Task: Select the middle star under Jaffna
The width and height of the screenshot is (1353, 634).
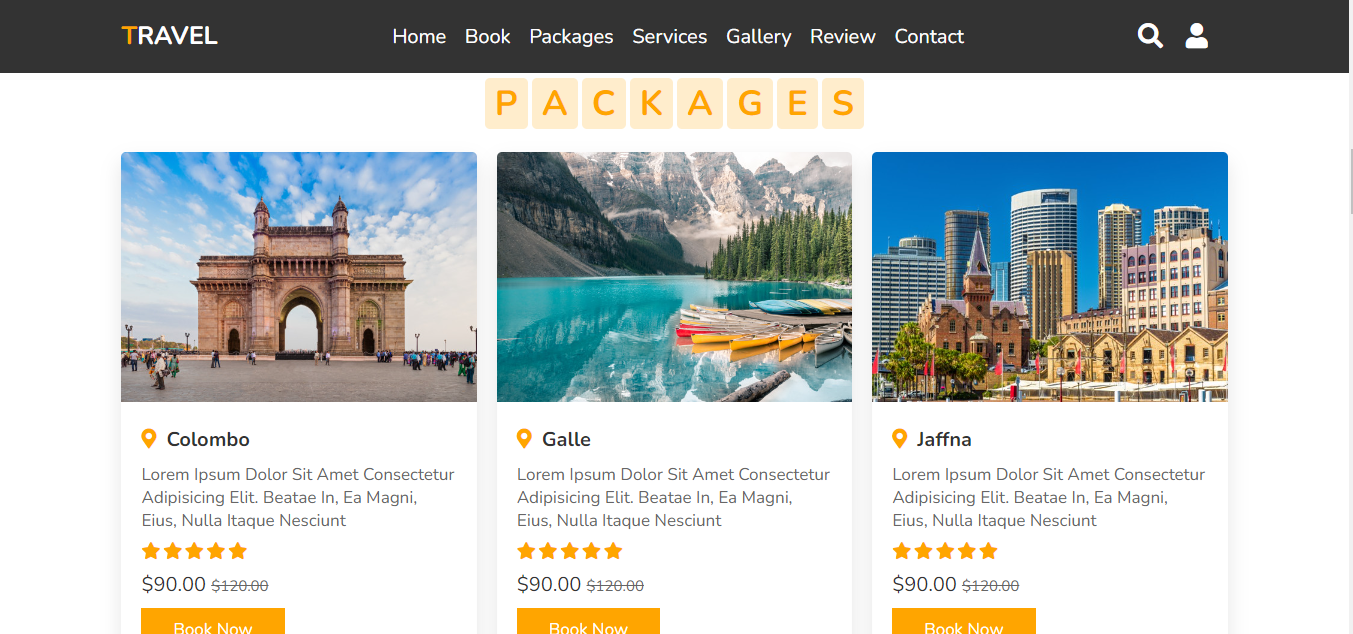Action: pos(944,550)
